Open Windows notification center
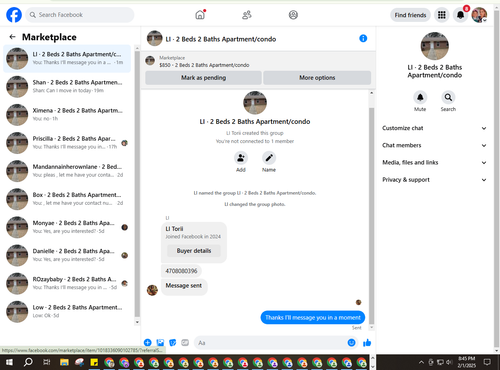Screen dimensions: 500x370 [x=487, y=362]
